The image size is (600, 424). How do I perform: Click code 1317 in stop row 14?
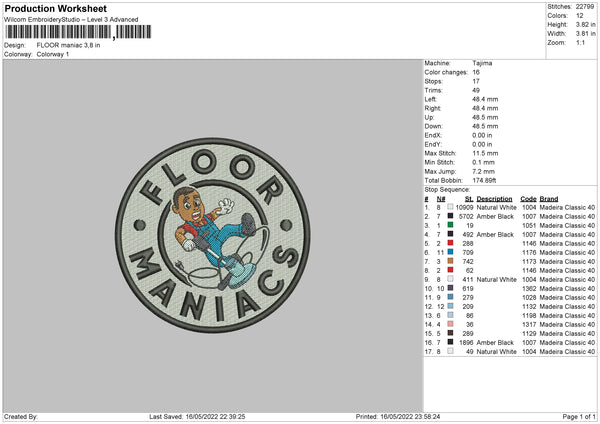pos(529,325)
